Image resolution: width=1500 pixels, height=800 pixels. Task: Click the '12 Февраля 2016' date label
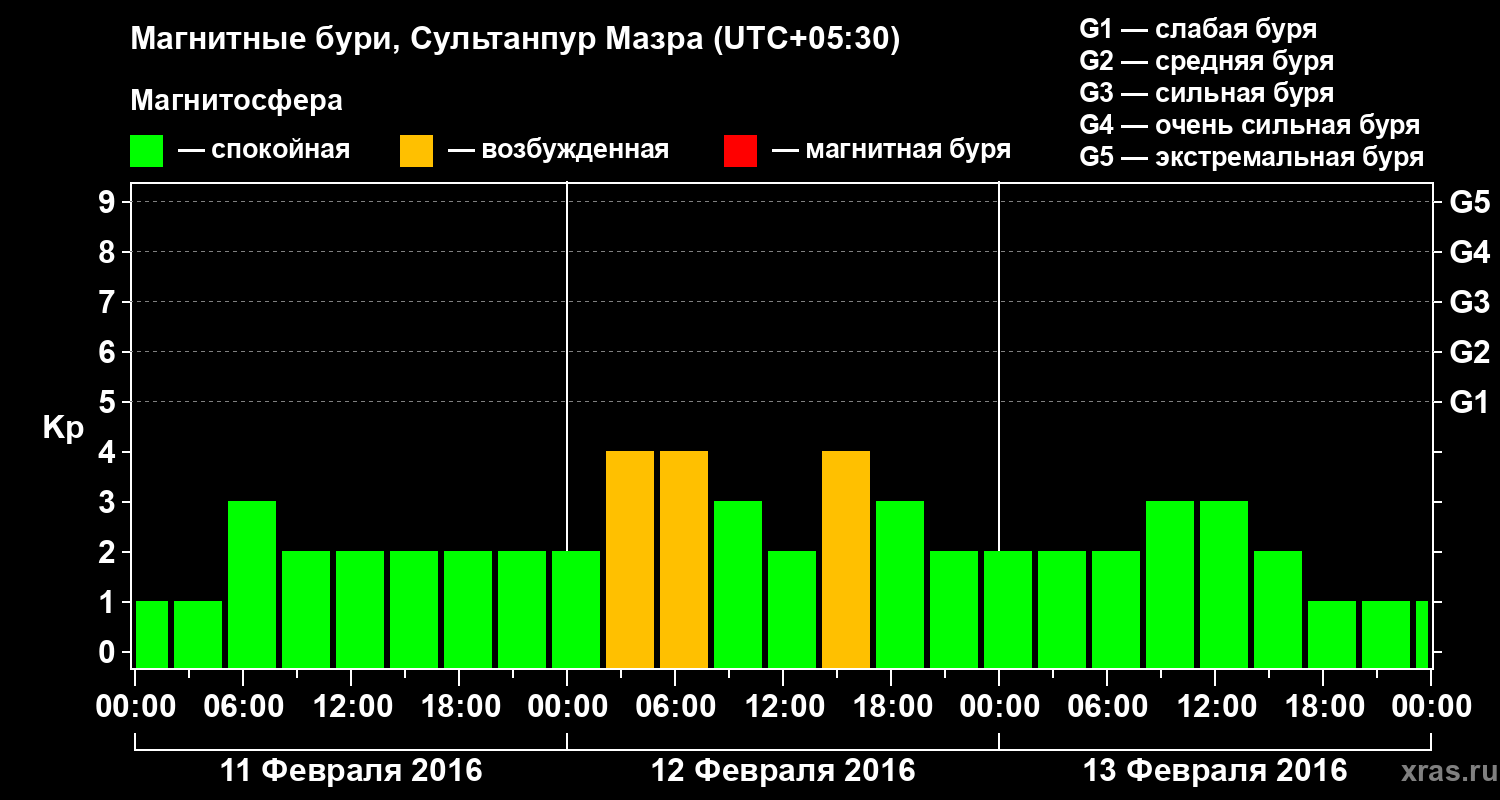pyautogui.click(x=783, y=771)
